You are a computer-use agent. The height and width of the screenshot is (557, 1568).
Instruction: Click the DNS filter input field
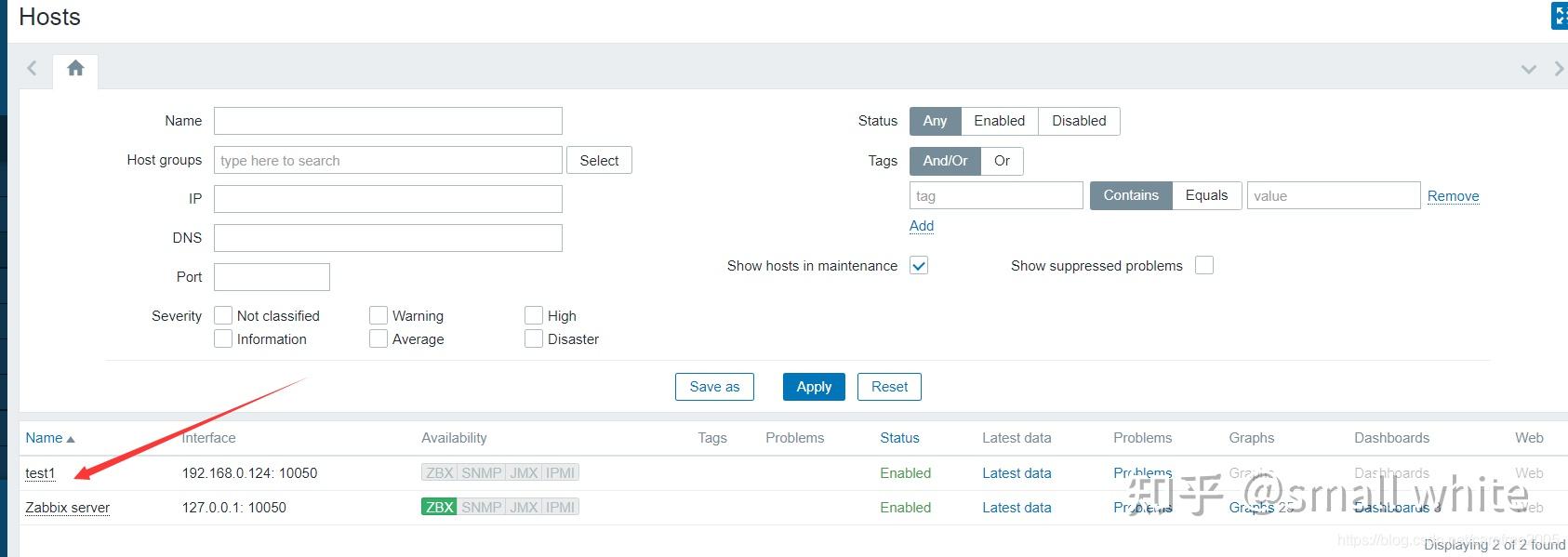point(388,238)
